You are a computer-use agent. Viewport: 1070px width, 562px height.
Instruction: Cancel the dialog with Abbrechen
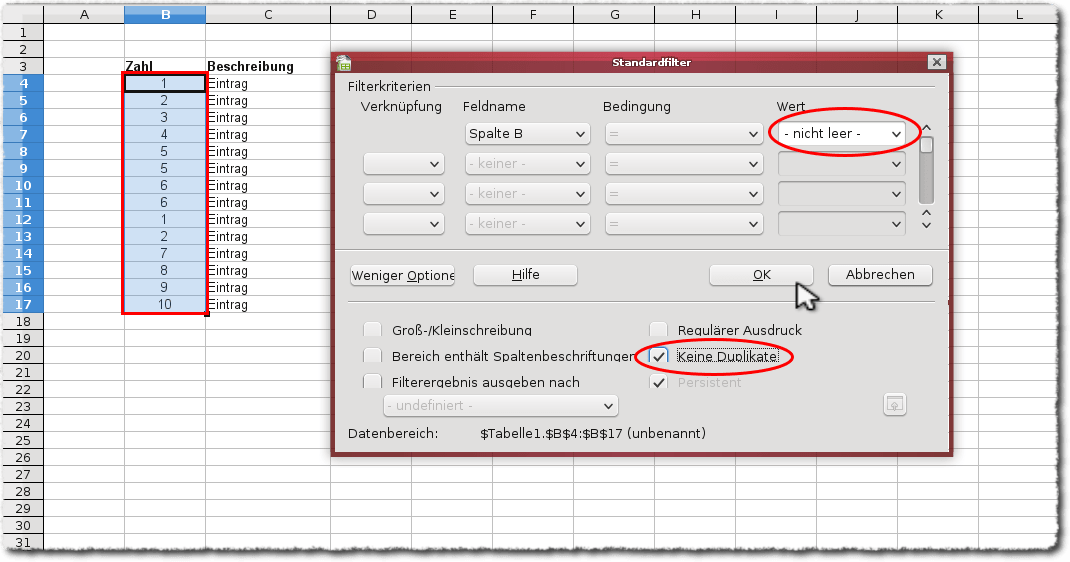coord(880,275)
